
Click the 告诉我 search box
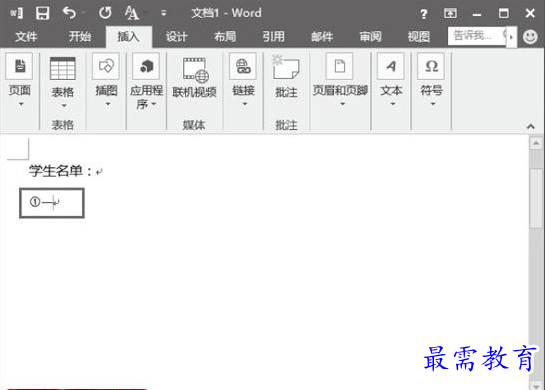coord(477,36)
